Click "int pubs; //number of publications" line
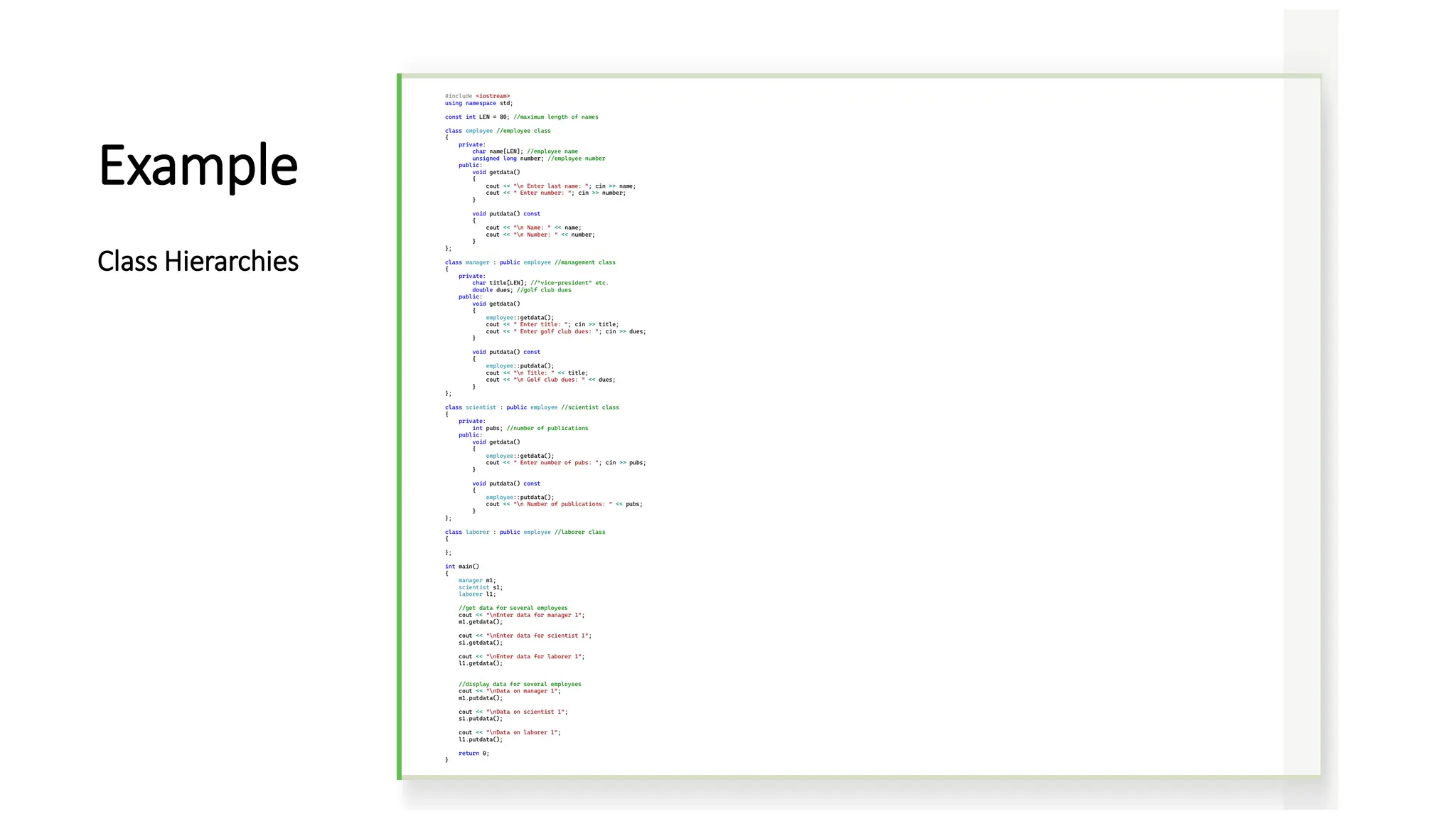 [530, 428]
